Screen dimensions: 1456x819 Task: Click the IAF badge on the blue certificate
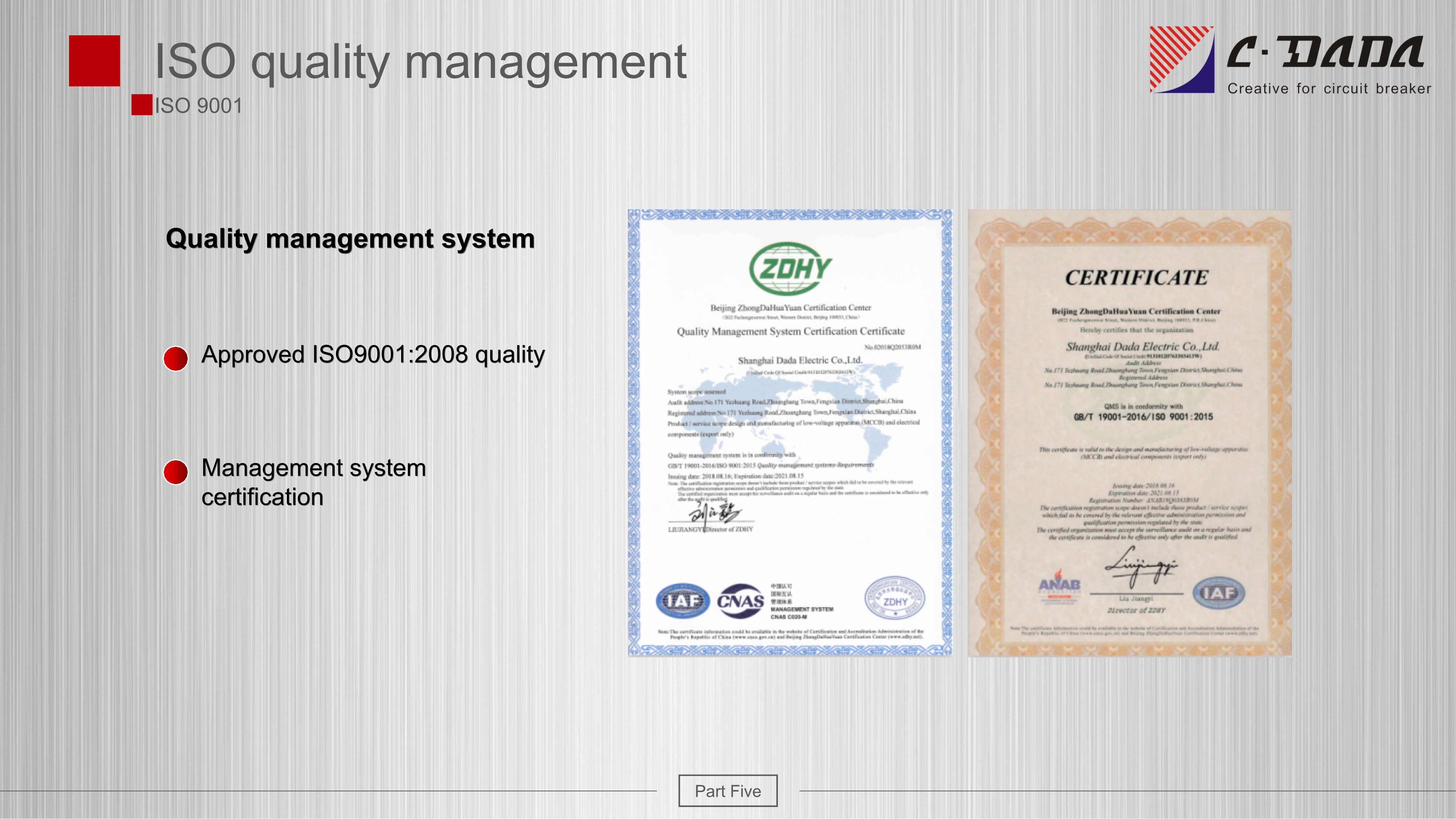tap(683, 601)
